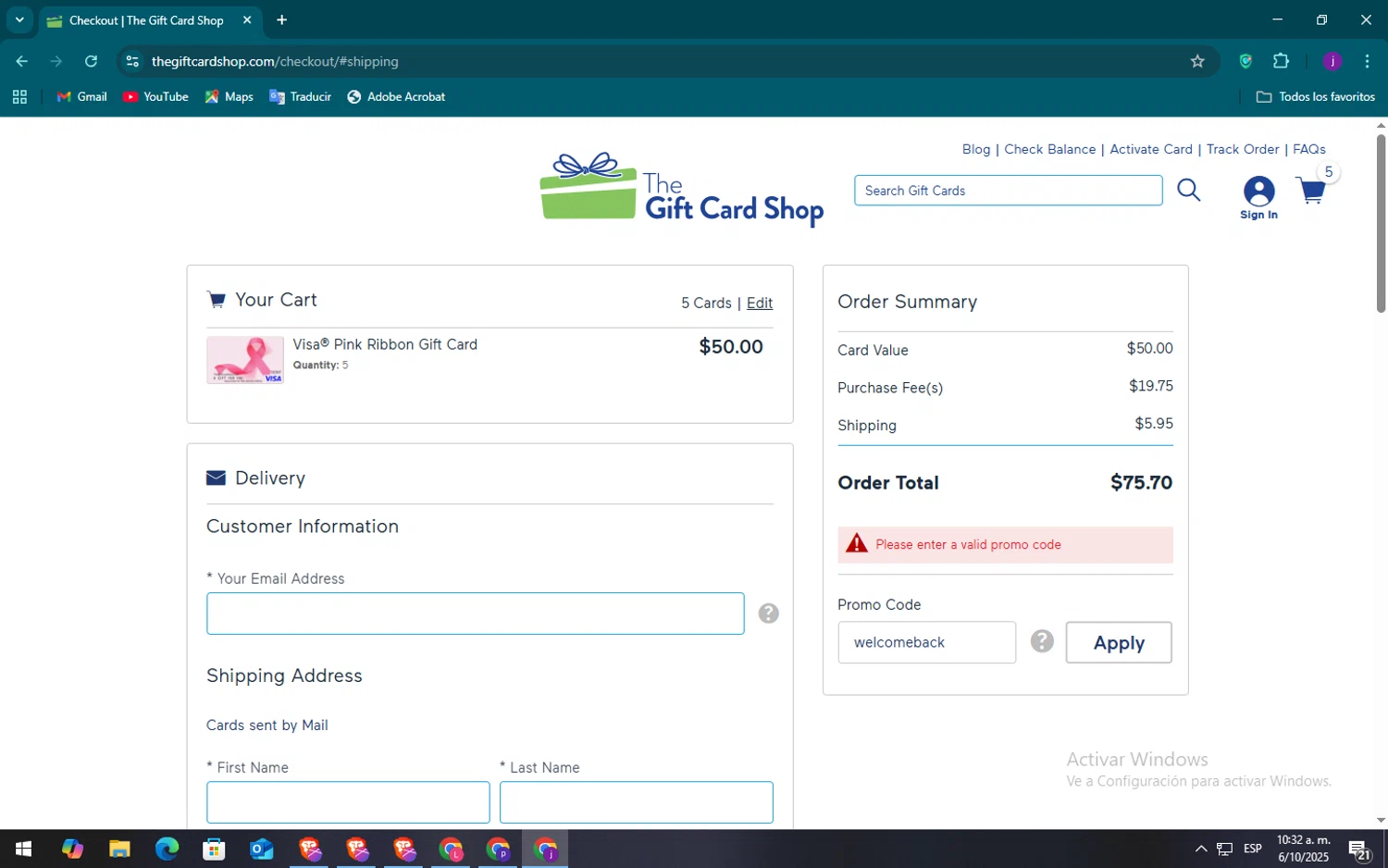
Task: Open the Blog link
Action: tap(975, 149)
